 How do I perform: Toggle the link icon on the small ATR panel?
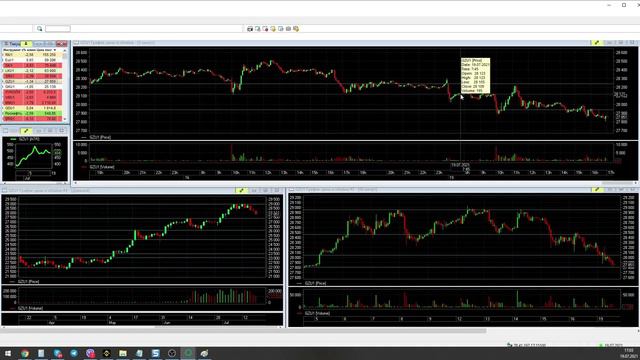[26, 131]
